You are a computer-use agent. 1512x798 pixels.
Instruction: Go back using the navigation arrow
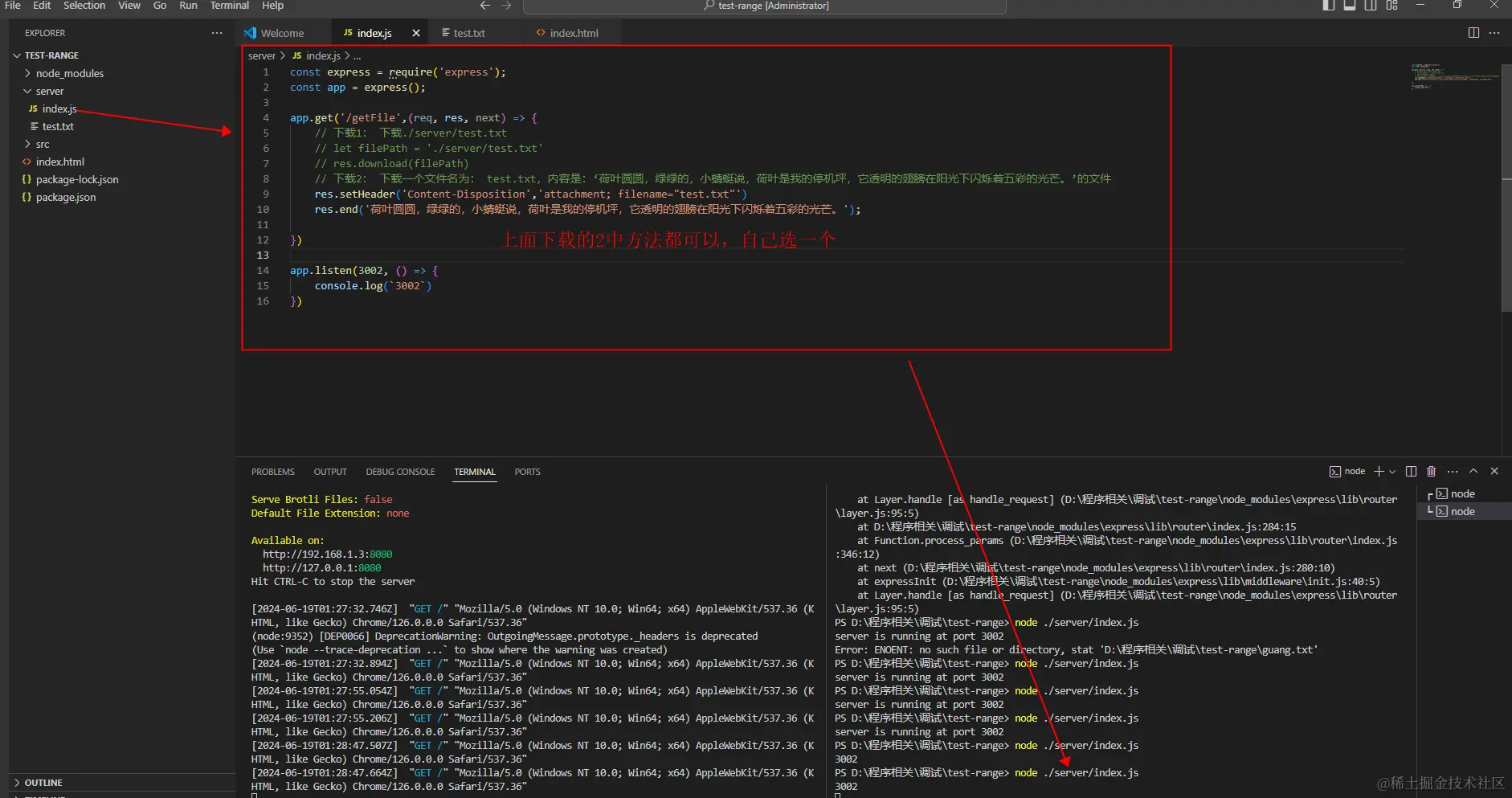[x=485, y=6]
